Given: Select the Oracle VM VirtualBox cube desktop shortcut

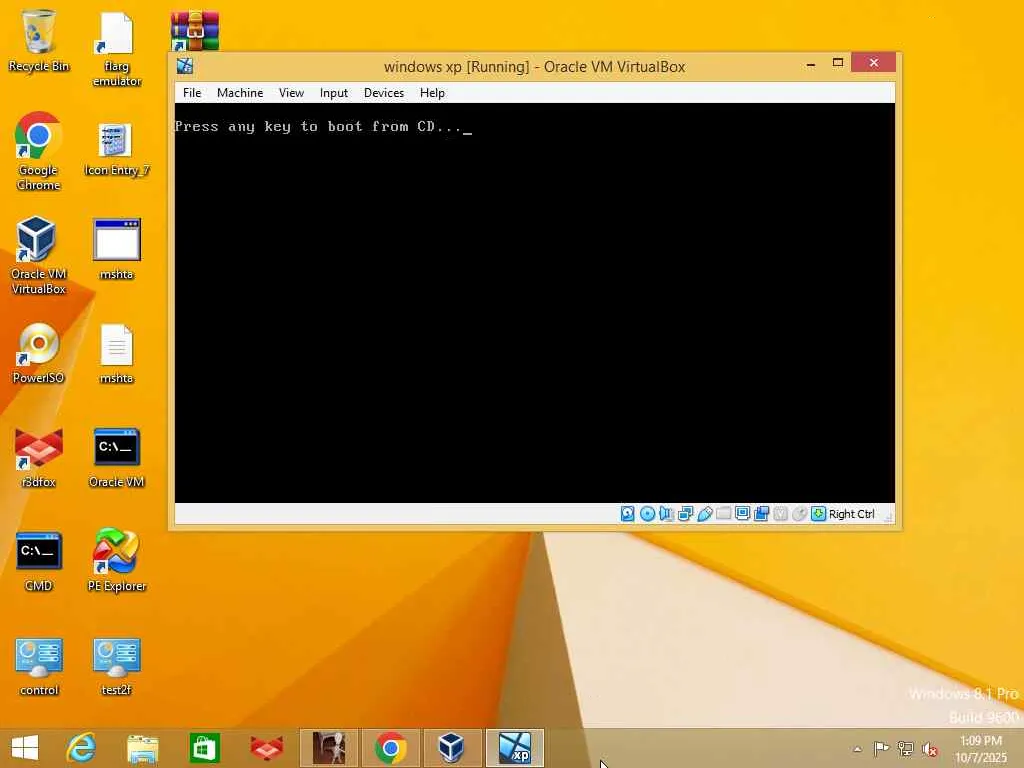Looking at the screenshot, I should pos(39,255).
